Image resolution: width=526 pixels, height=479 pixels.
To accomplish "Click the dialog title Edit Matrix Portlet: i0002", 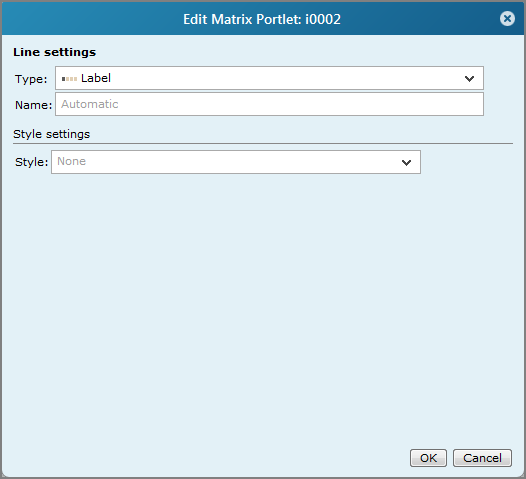I will pos(262,19).
